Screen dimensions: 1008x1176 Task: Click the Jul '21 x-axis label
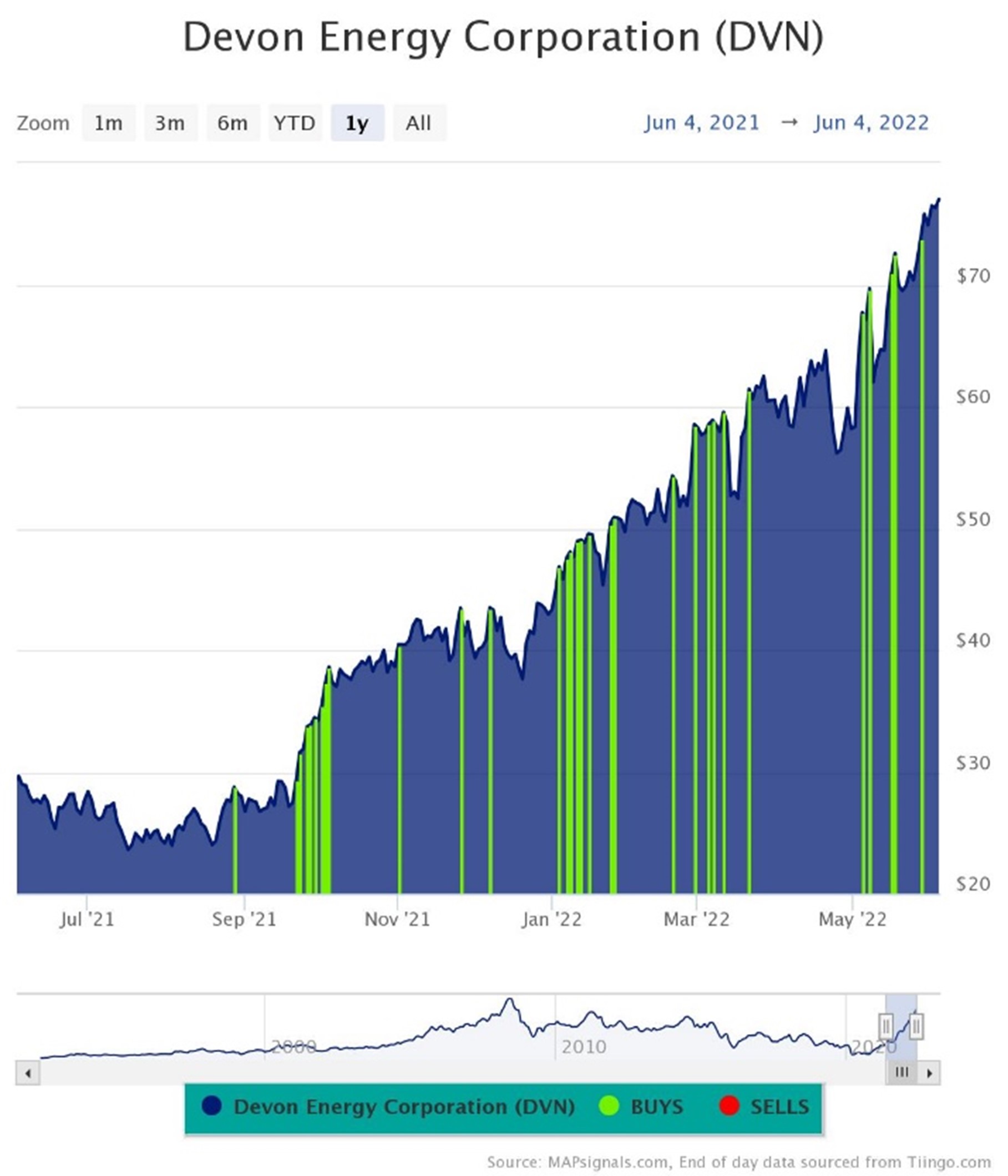point(87,920)
